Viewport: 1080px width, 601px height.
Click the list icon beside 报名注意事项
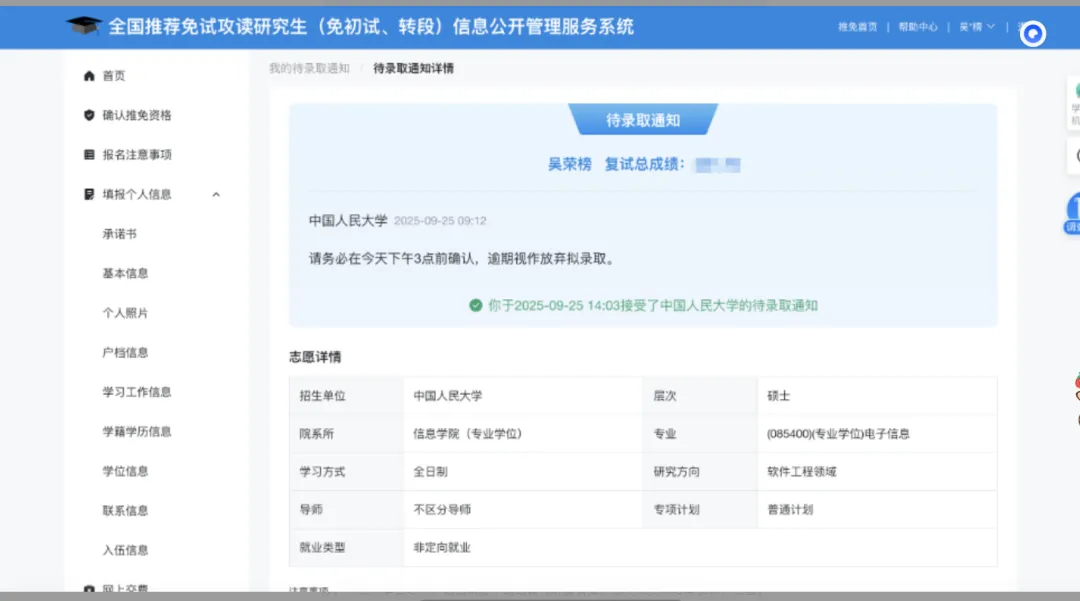point(89,154)
